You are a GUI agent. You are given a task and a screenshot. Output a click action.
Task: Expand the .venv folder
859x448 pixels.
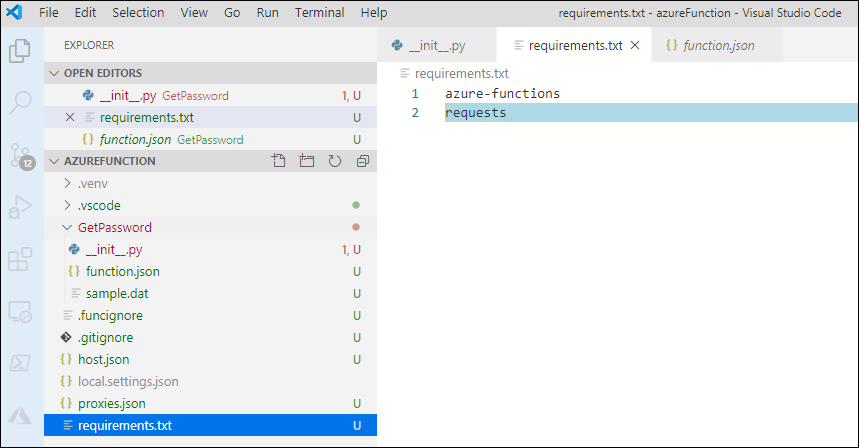[67, 183]
